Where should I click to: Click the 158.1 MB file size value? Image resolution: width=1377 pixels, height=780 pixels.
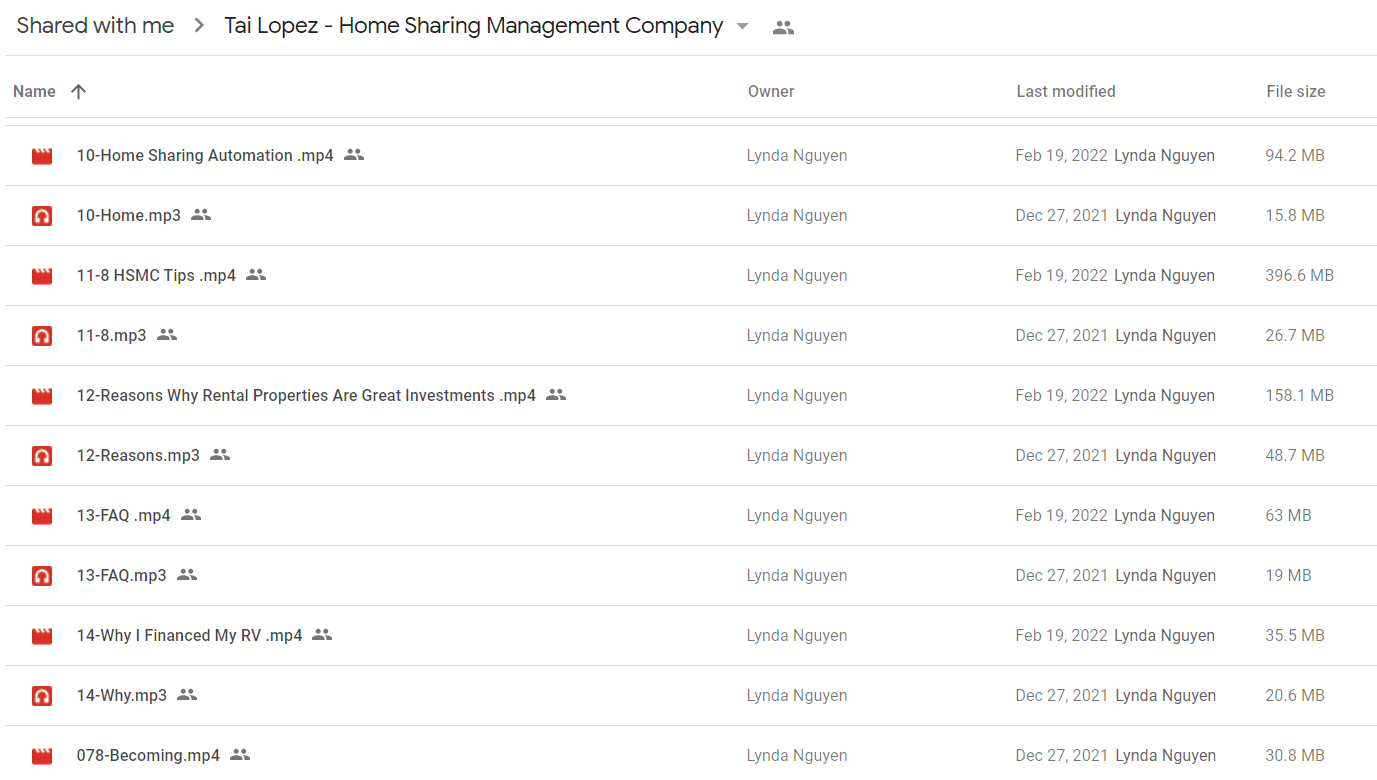tap(1300, 395)
